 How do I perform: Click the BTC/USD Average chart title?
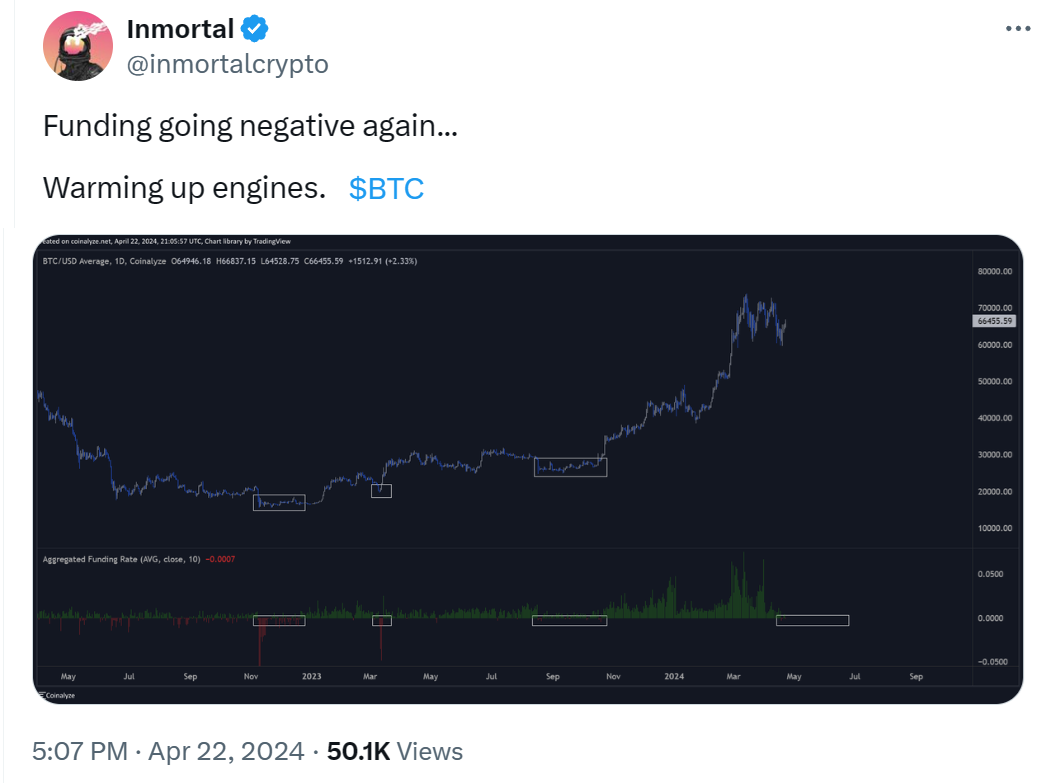click(104, 261)
